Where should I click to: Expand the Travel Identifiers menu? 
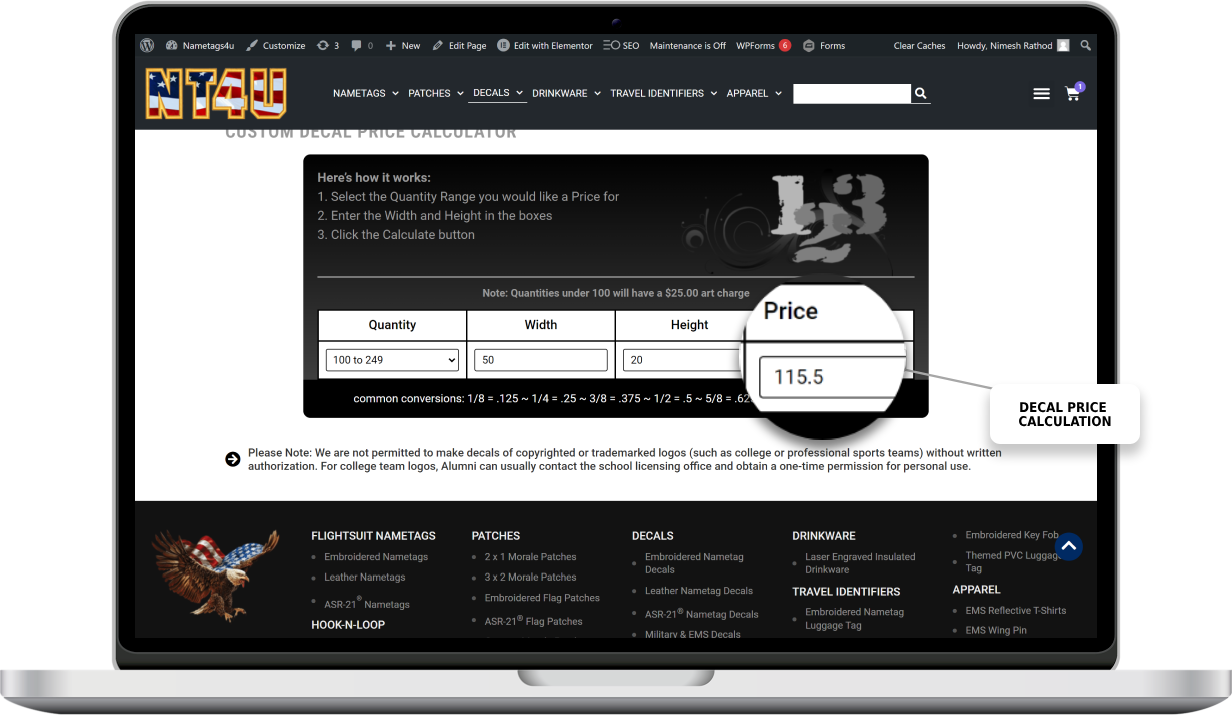click(663, 93)
